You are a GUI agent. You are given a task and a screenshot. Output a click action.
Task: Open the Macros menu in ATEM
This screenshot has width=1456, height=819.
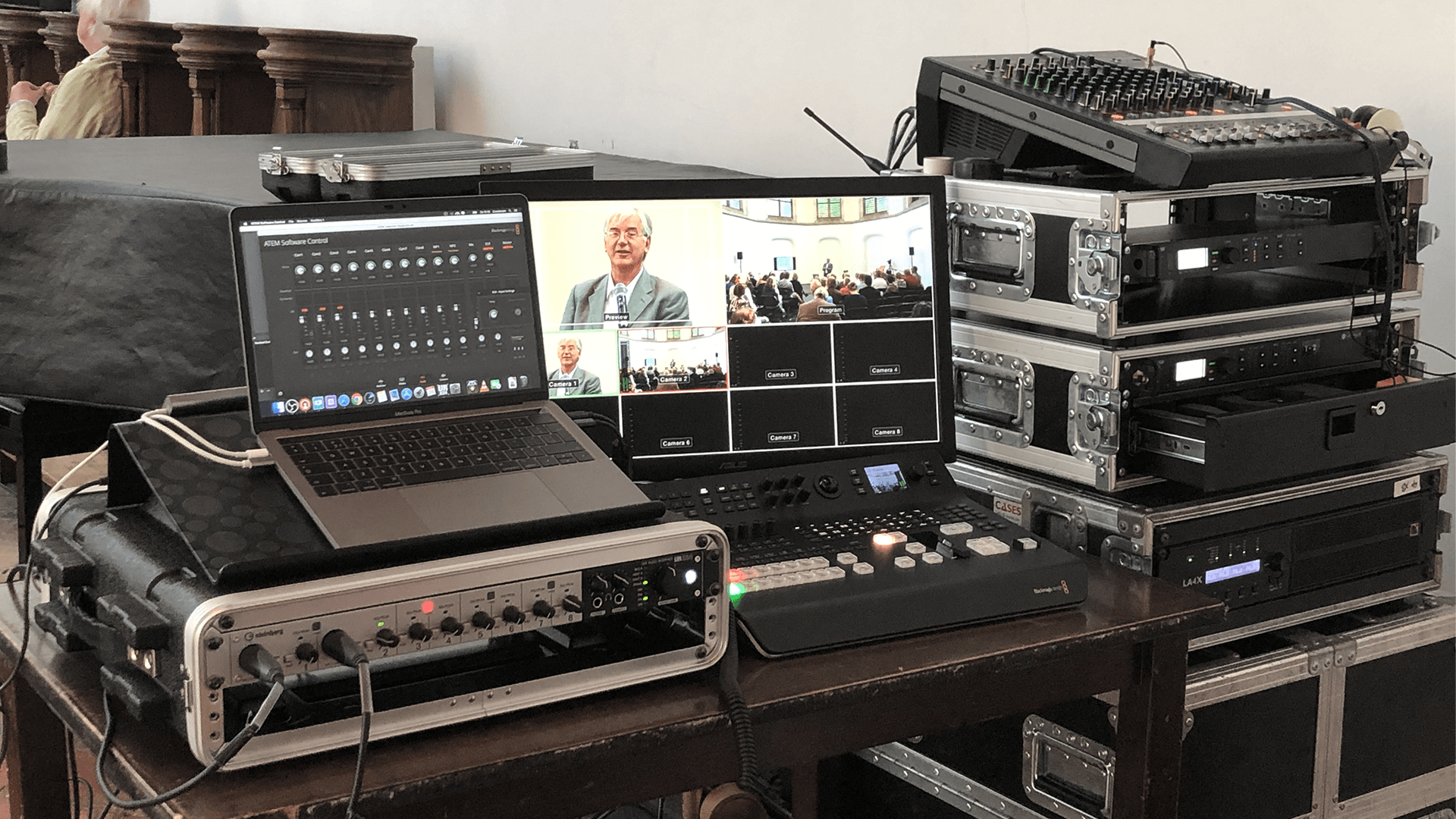click(303, 221)
